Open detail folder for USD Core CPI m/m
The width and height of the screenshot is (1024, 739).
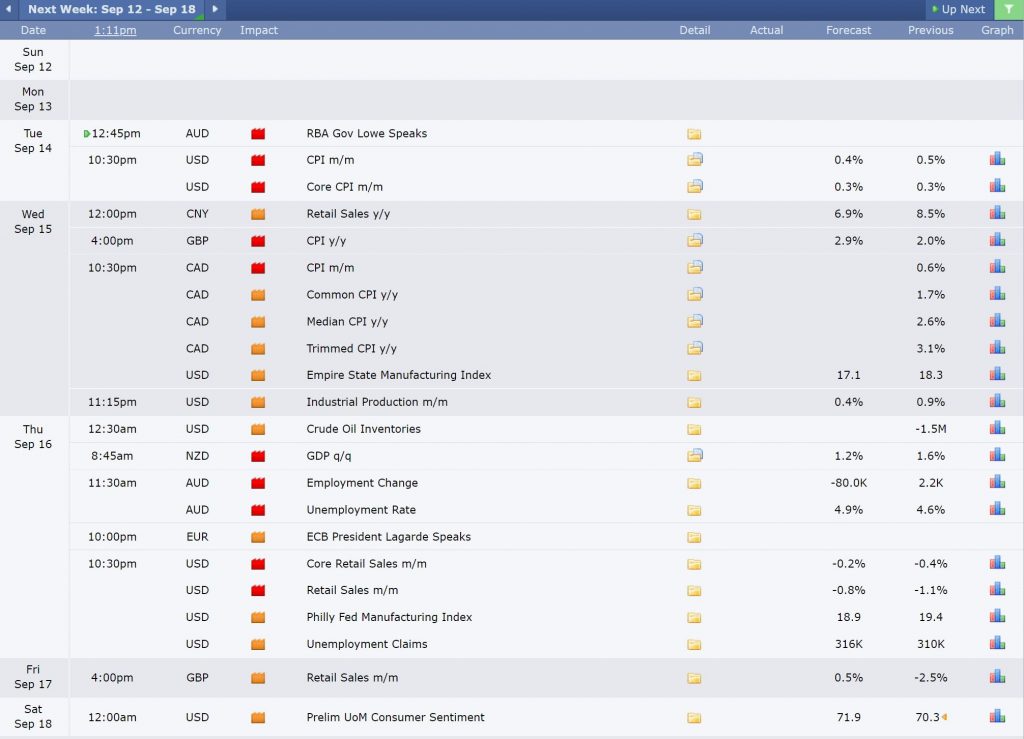pyautogui.click(x=694, y=187)
